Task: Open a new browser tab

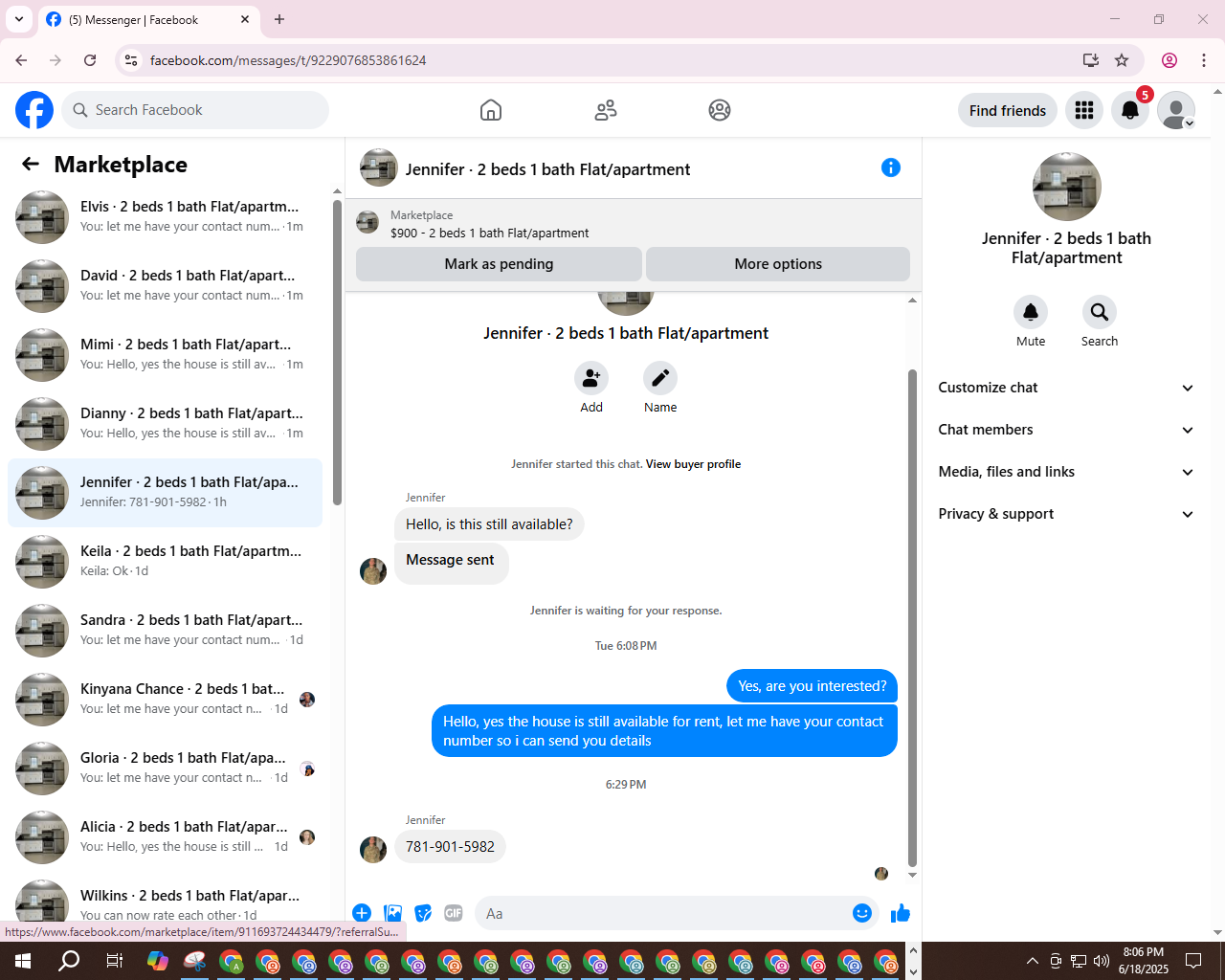Action: click(x=279, y=19)
